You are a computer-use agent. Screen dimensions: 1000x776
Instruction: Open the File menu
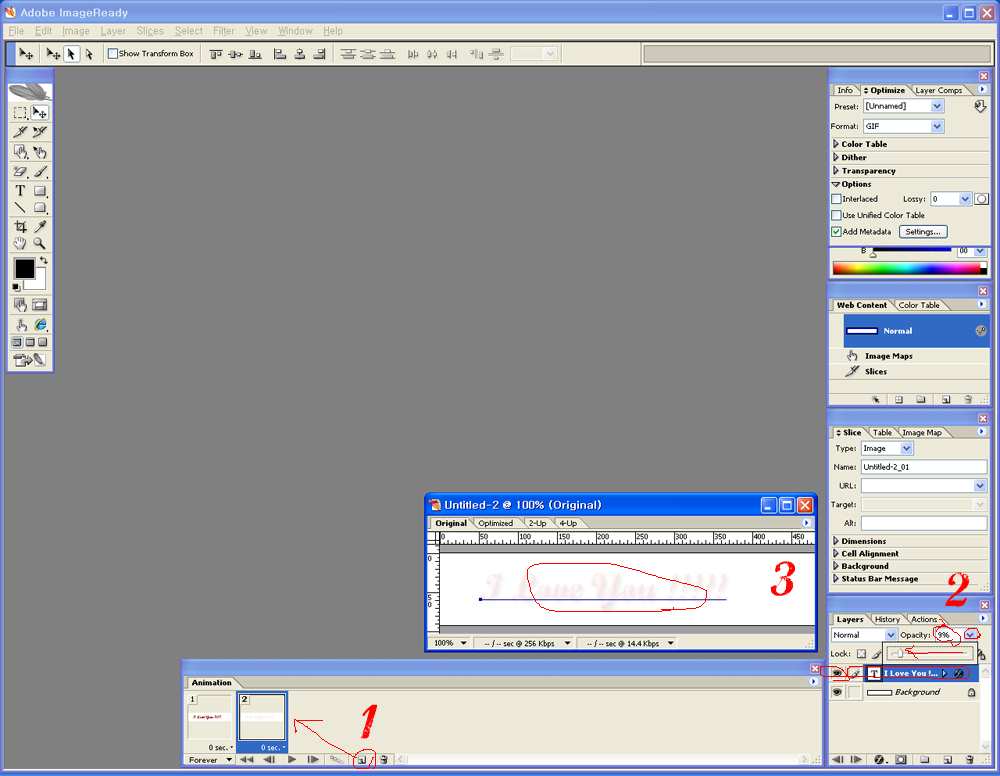coord(16,31)
